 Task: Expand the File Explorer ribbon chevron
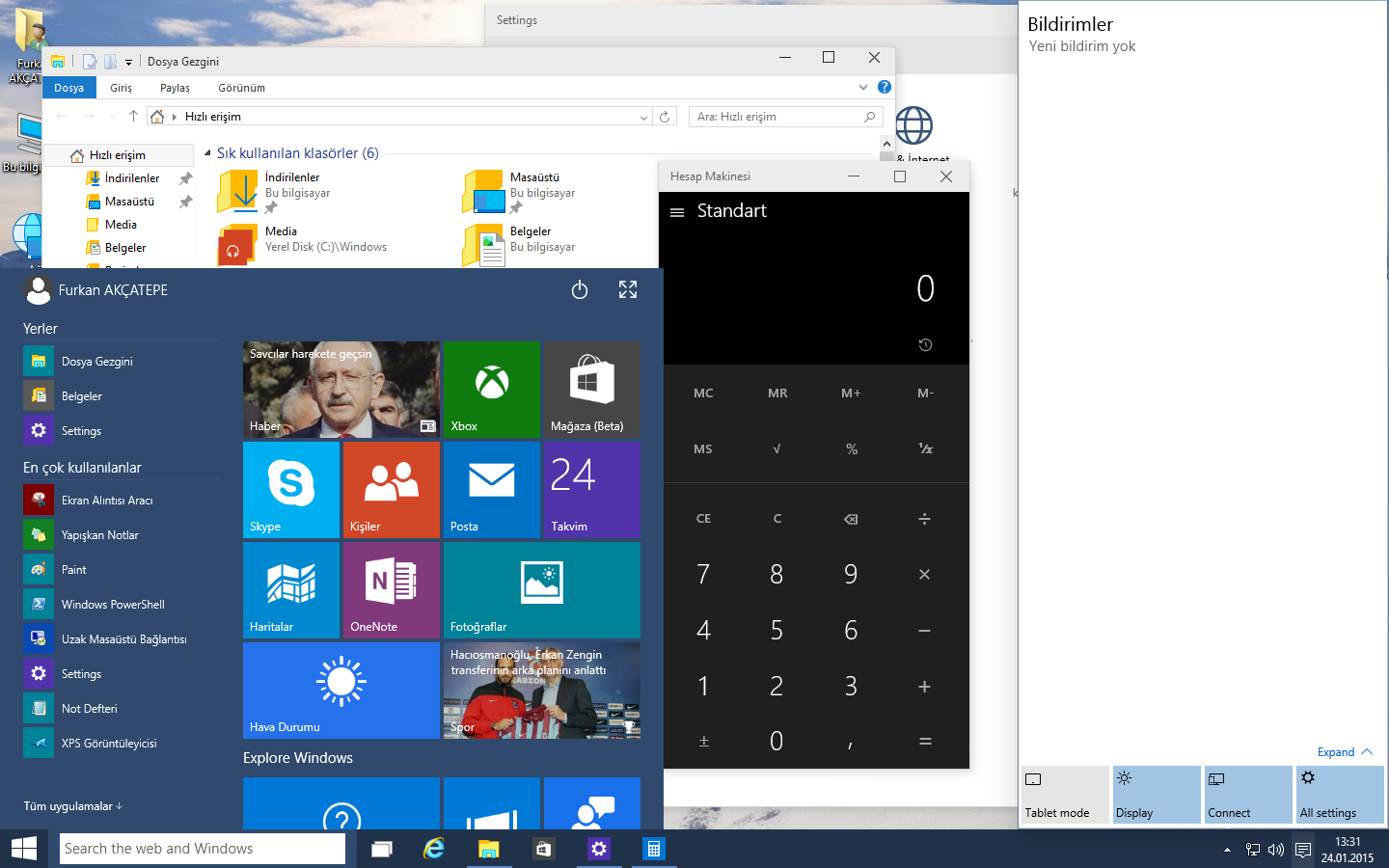click(863, 87)
